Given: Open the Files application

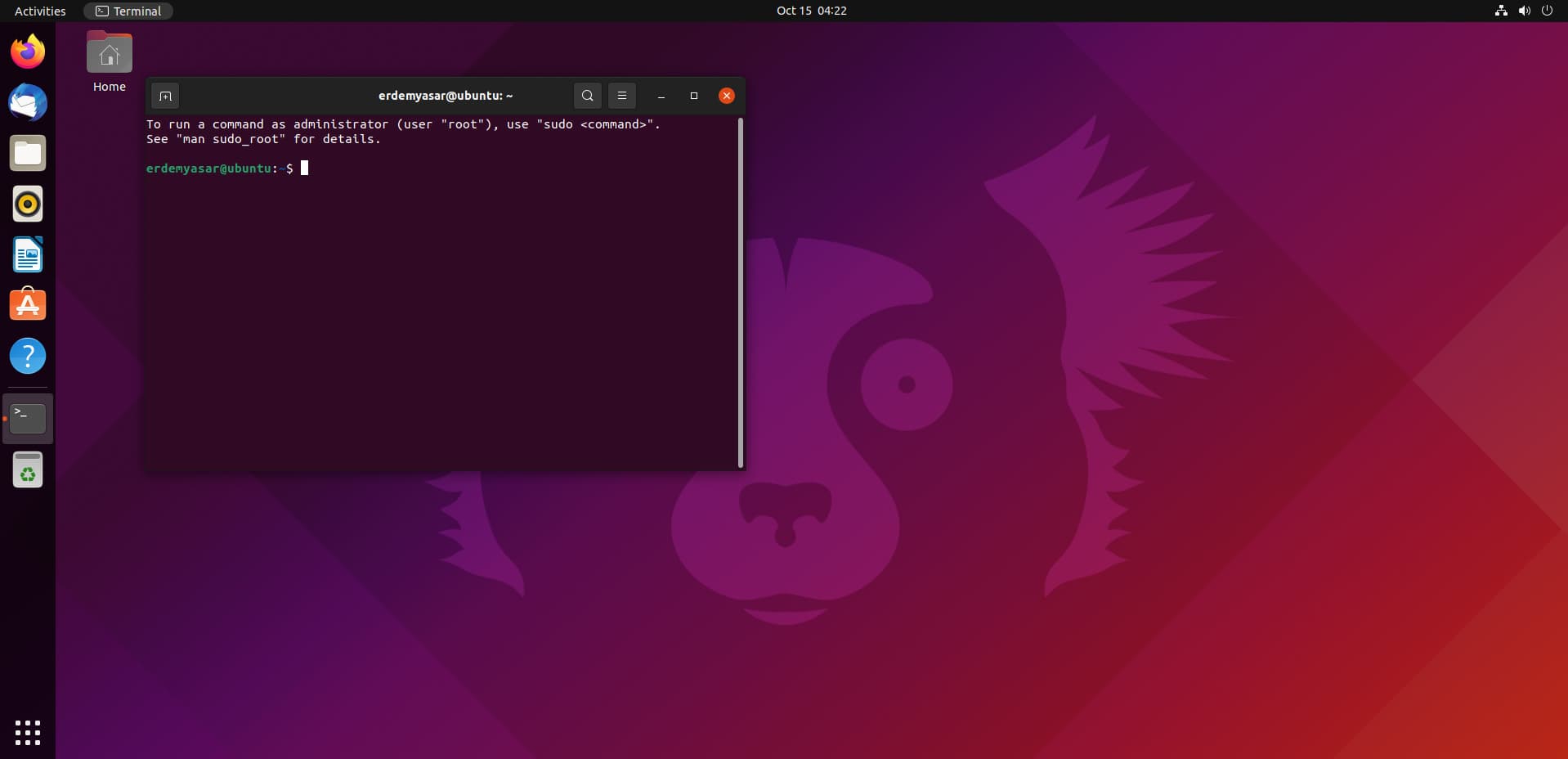Looking at the screenshot, I should point(28,153).
